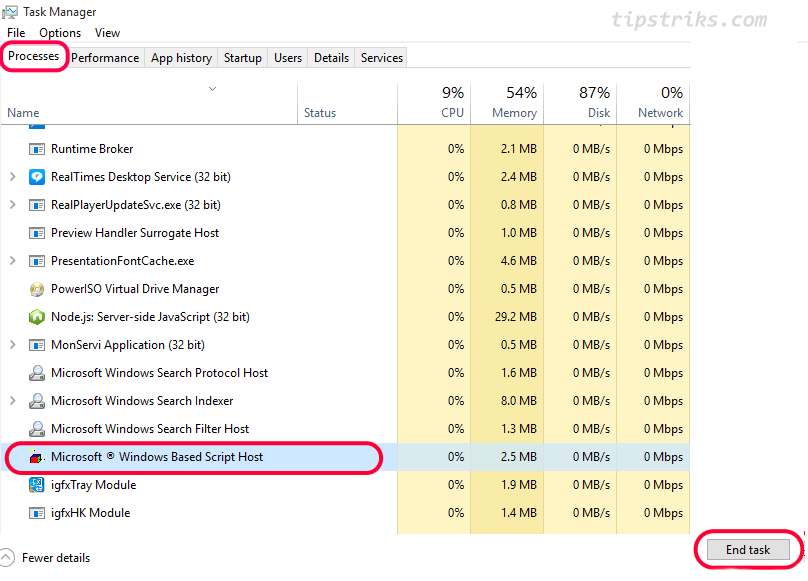The image size is (808, 581).
Task: Click the Node.js process icon
Action: point(37,317)
